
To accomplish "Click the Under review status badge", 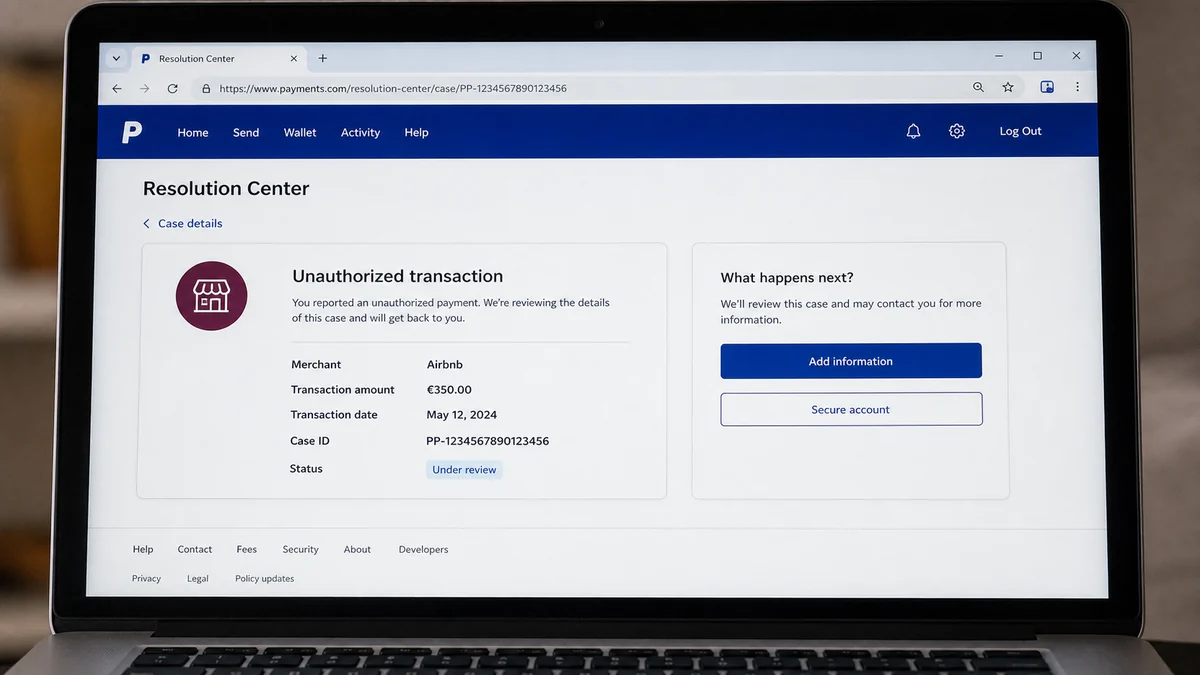I will click(x=464, y=469).
